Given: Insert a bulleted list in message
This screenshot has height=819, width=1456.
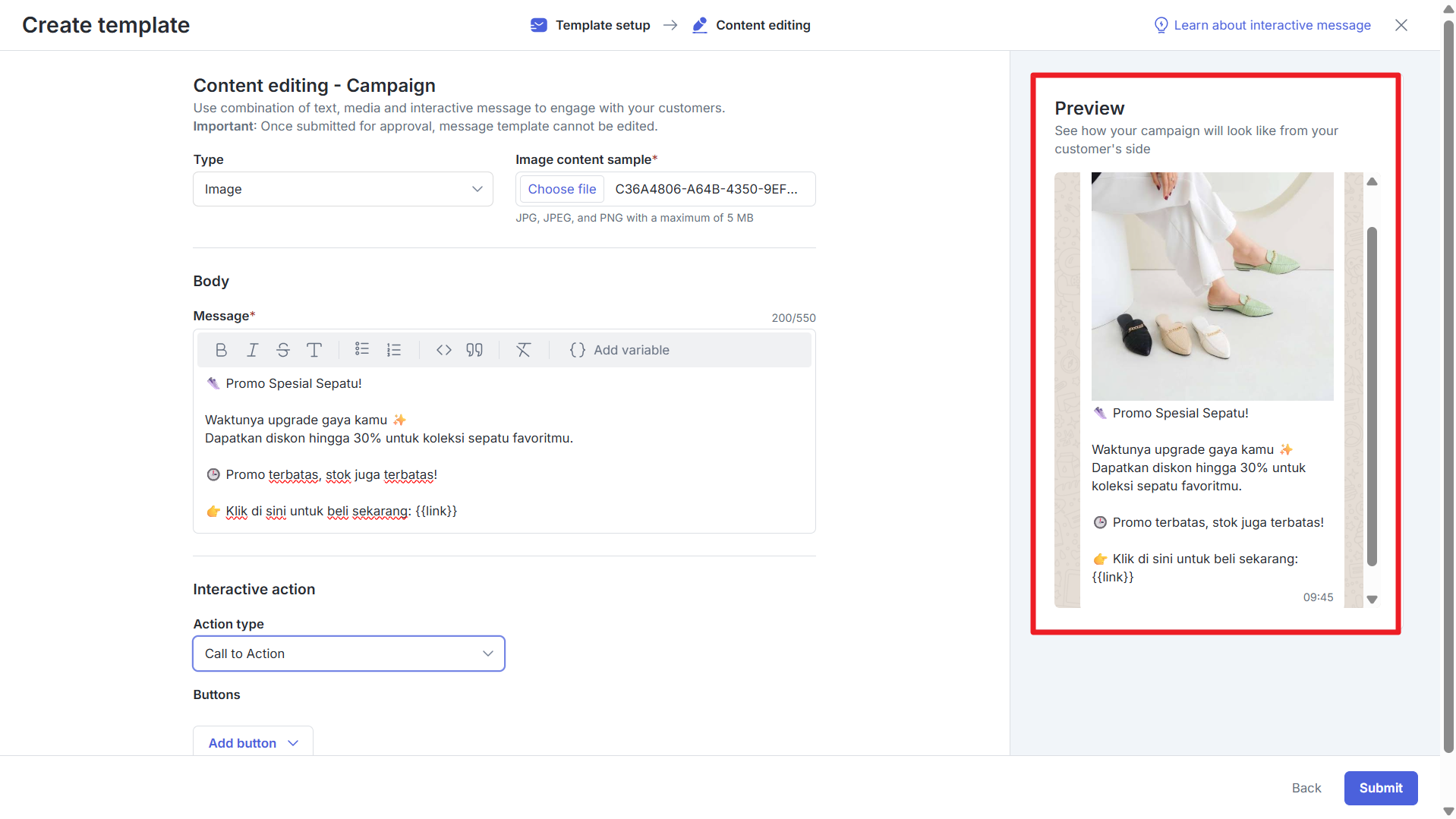Looking at the screenshot, I should 362,350.
